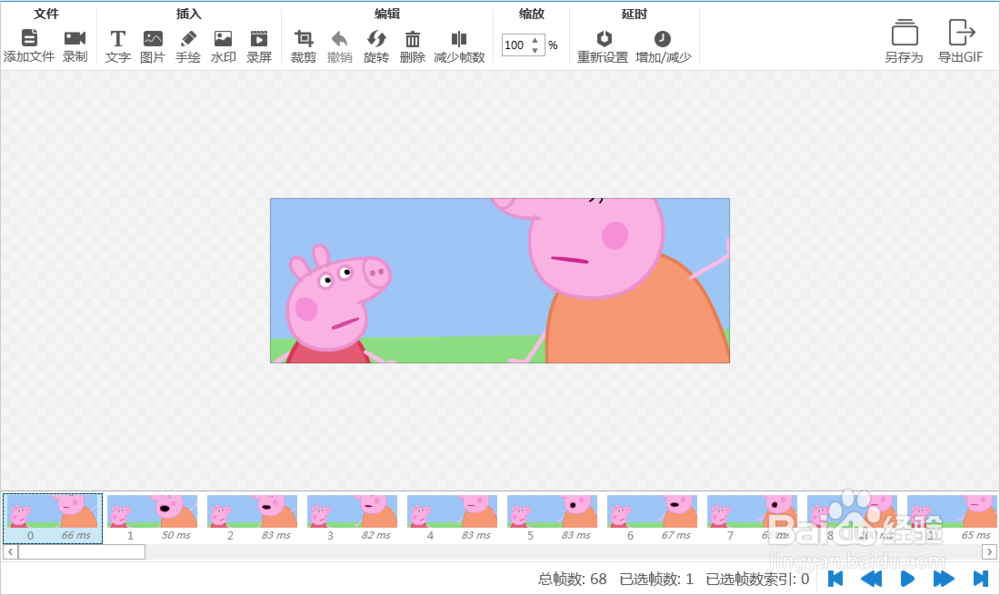Click the 另存为 save-as icon
The height and width of the screenshot is (595, 1000).
[904, 32]
